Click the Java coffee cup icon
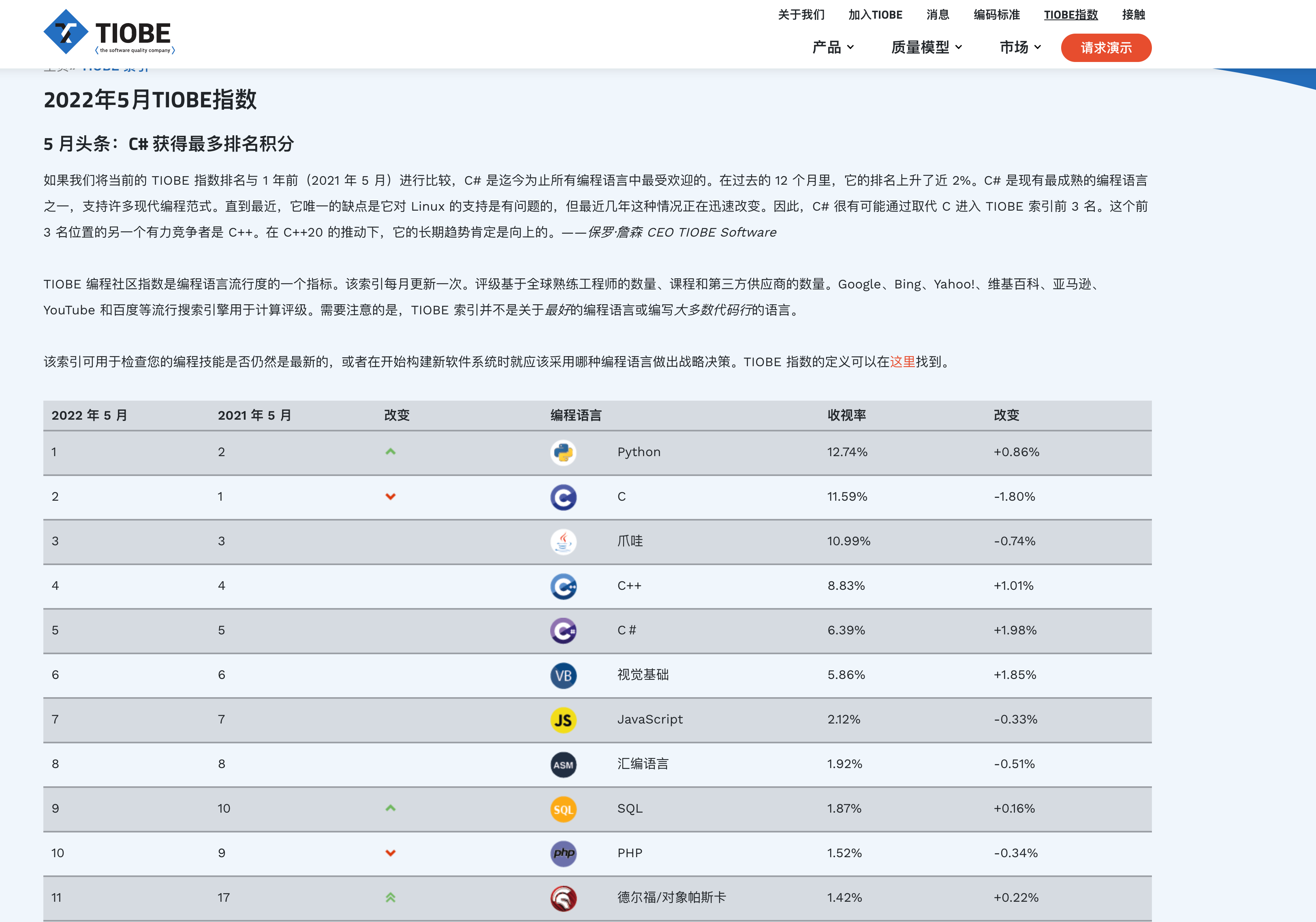The height and width of the screenshot is (922, 1316). tap(563, 542)
